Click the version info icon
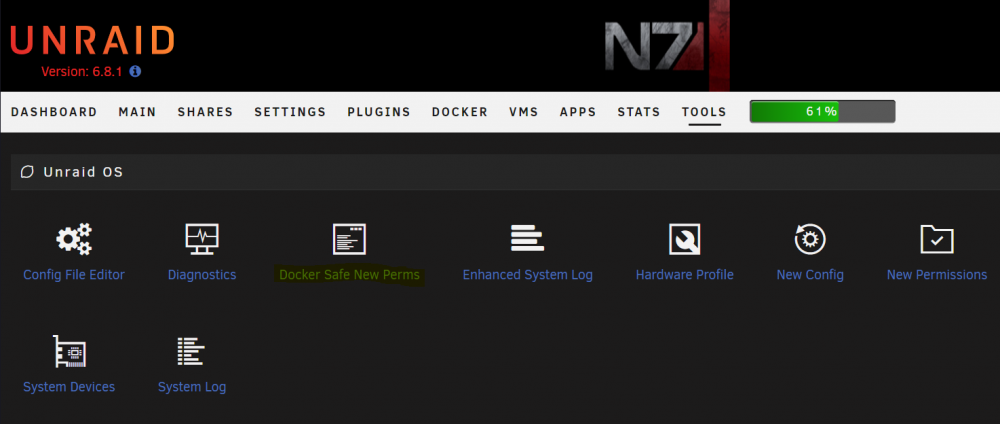Screen dimensions: 1000x424 pyautogui.click(x=135, y=71)
